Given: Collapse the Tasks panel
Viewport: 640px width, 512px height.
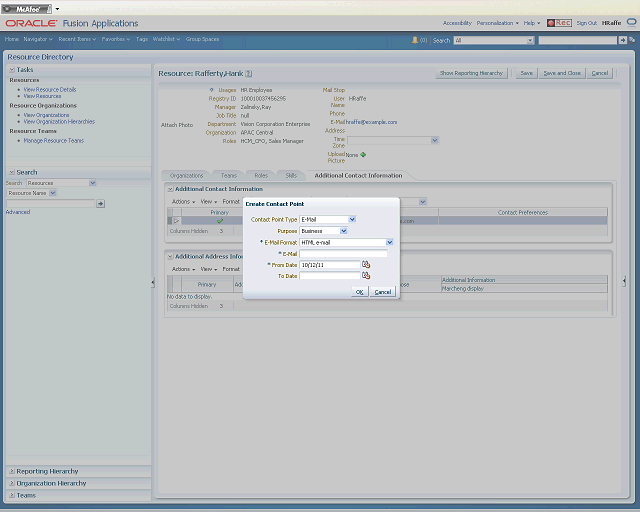Looking at the screenshot, I should (12, 70).
